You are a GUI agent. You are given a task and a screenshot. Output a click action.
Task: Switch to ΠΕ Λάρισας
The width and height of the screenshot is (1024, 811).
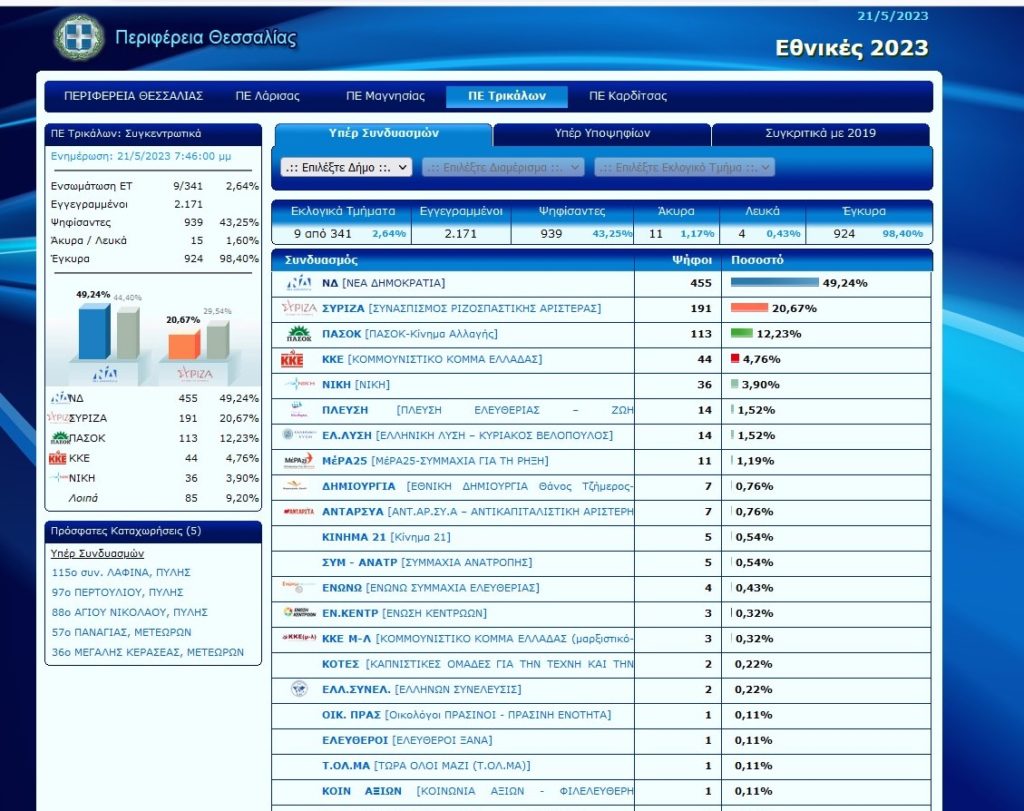click(x=267, y=96)
